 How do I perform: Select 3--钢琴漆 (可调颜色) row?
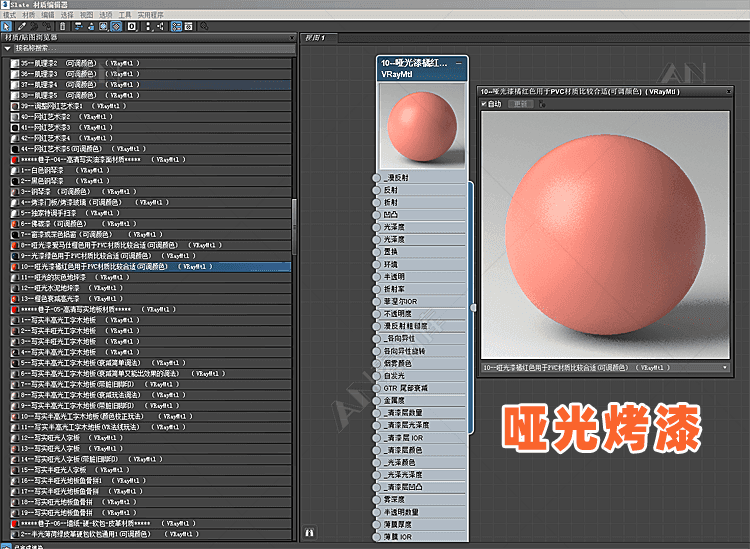pyautogui.click(x=151, y=192)
